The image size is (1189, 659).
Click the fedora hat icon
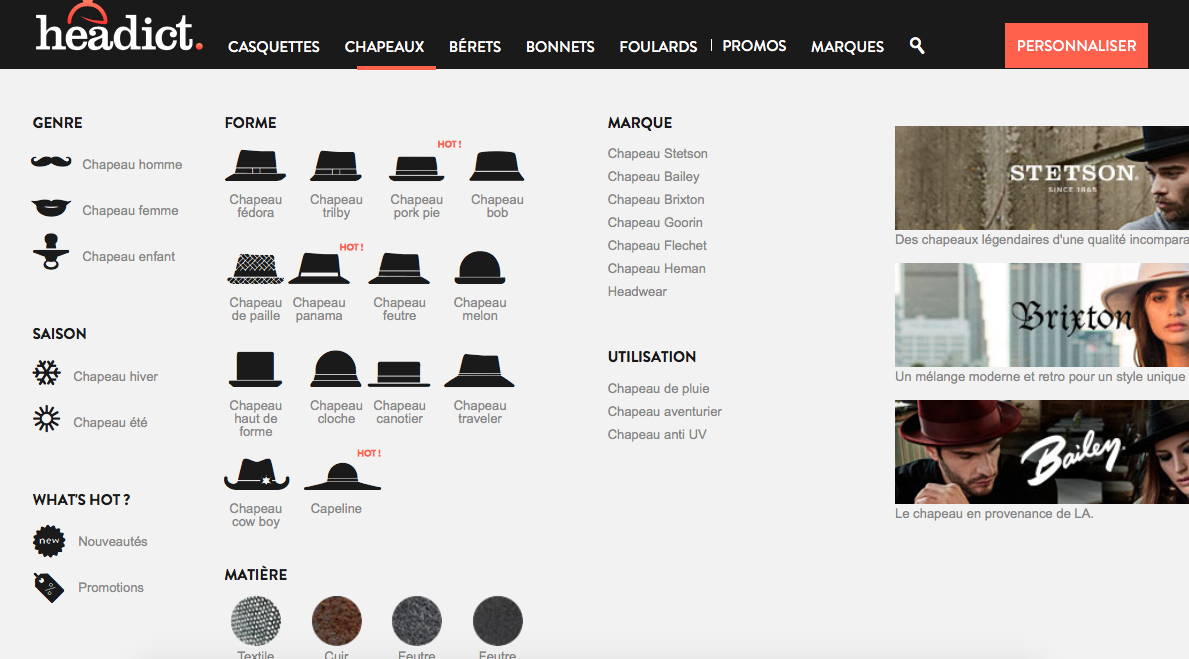coord(255,166)
